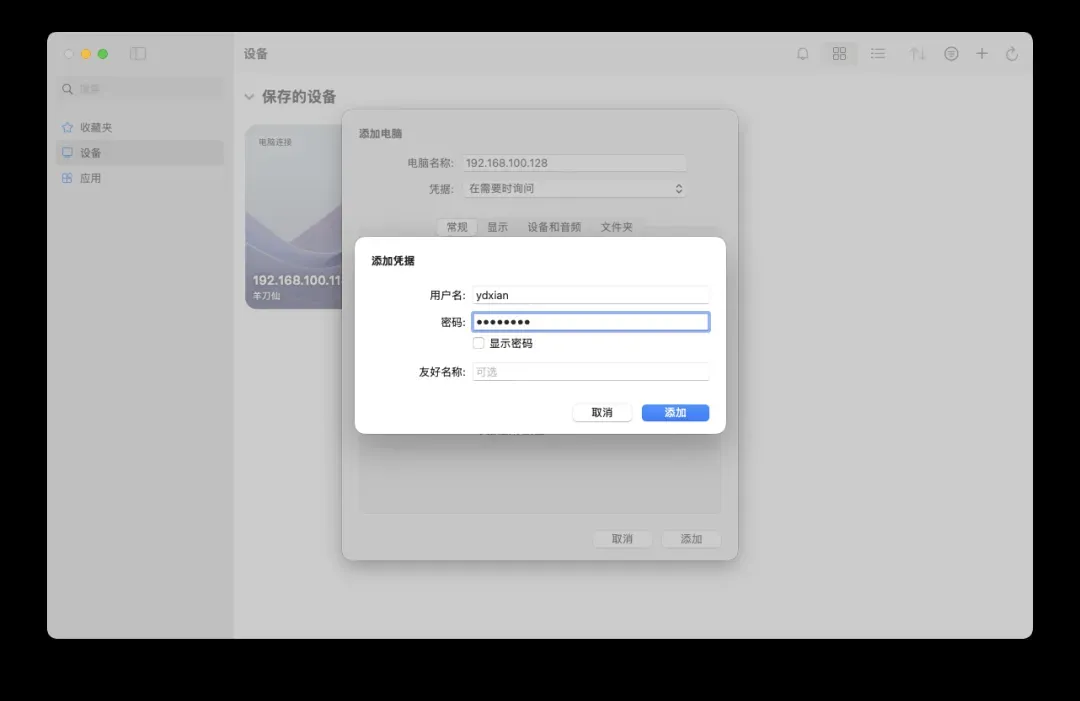The image size is (1080, 701).
Task: Switch to the 设备和音频 tab
Action: coord(554,227)
